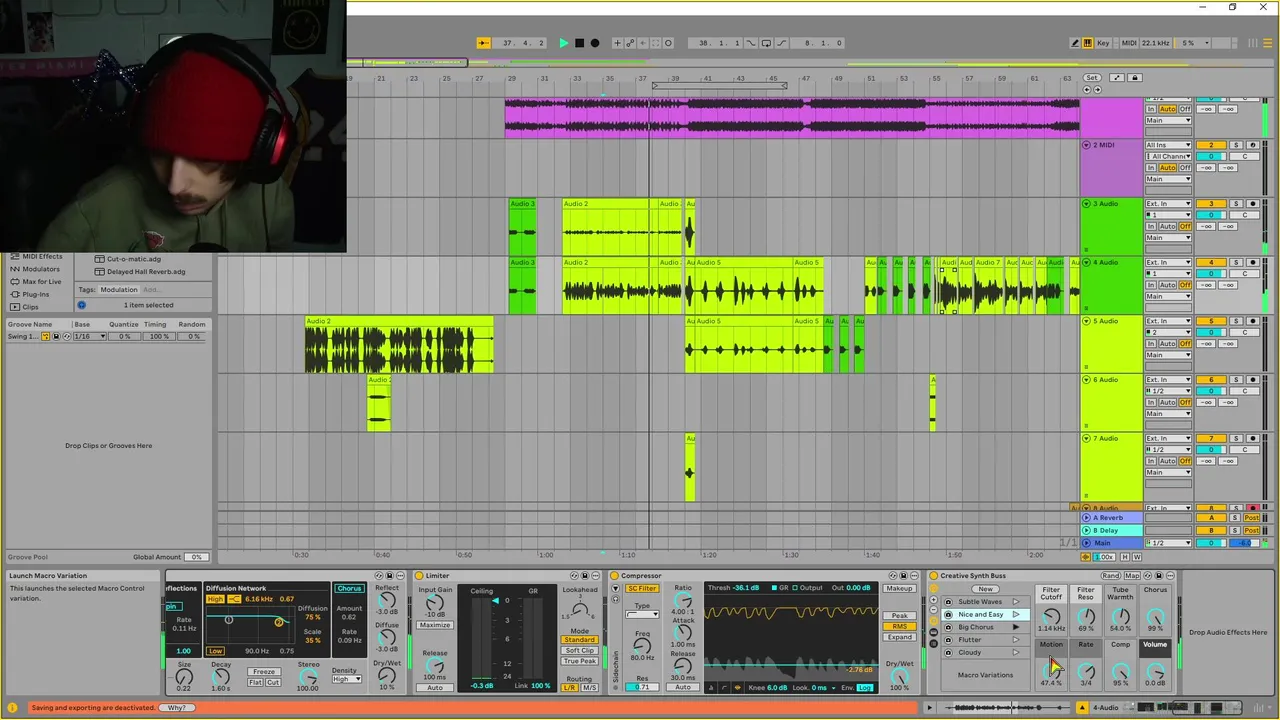The image size is (1280, 720).
Task: Set monitor to In on 6 Audio
Action: pyautogui.click(x=1151, y=402)
